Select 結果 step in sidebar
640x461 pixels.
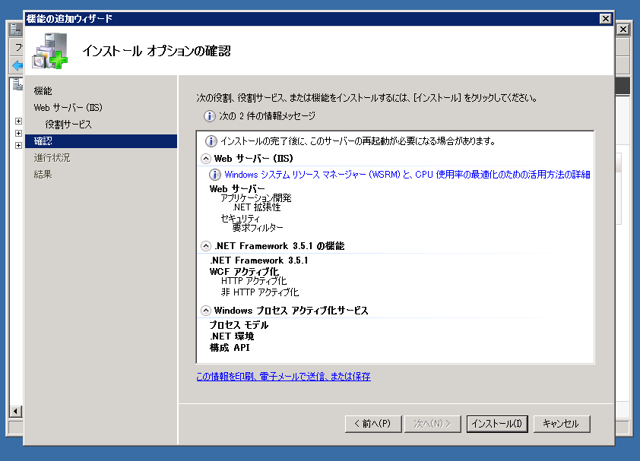pyautogui.click(x=43, y=174)
